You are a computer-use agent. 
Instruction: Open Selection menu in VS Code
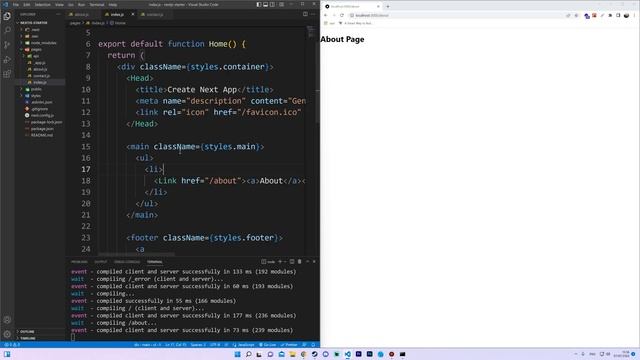pos(42,4)
